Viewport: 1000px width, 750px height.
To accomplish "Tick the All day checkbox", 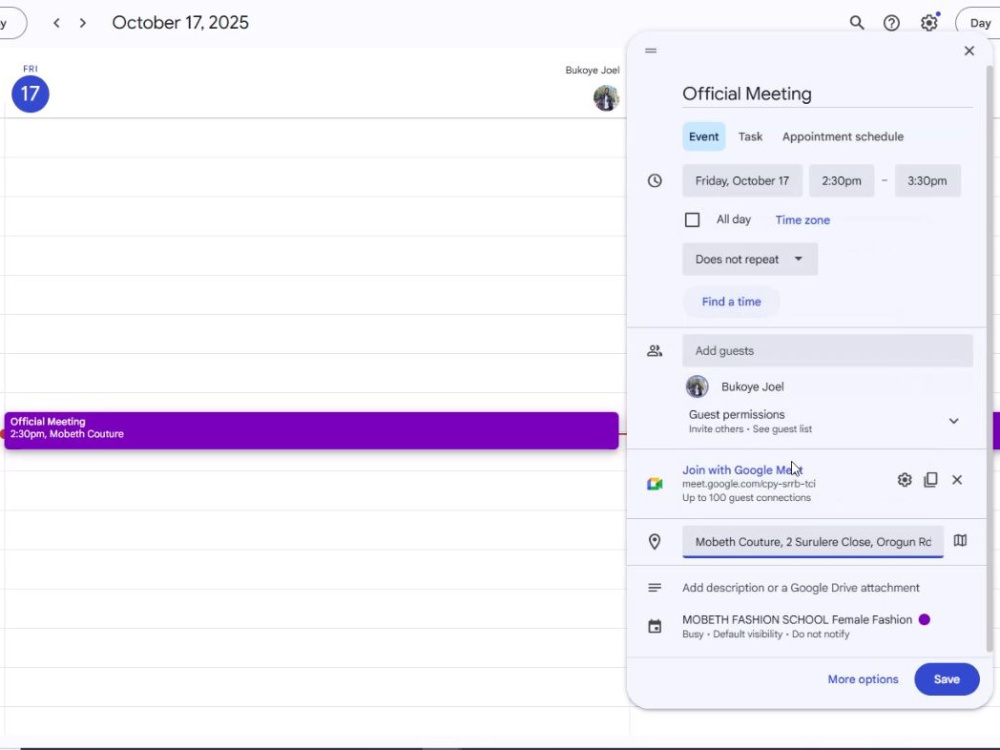I will (x=692, y=220).
